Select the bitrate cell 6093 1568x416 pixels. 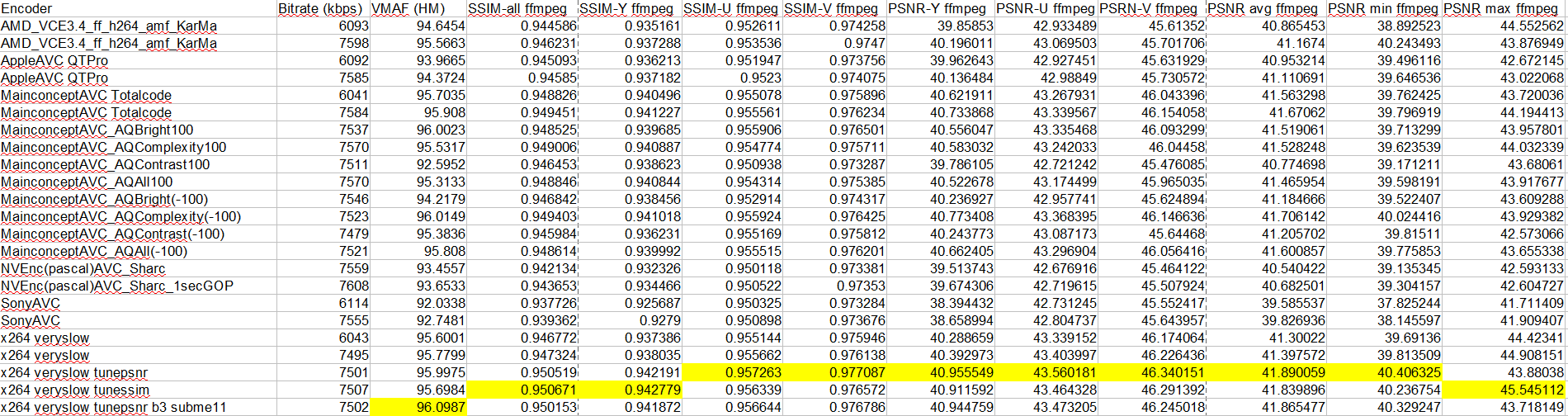(323, 26)
